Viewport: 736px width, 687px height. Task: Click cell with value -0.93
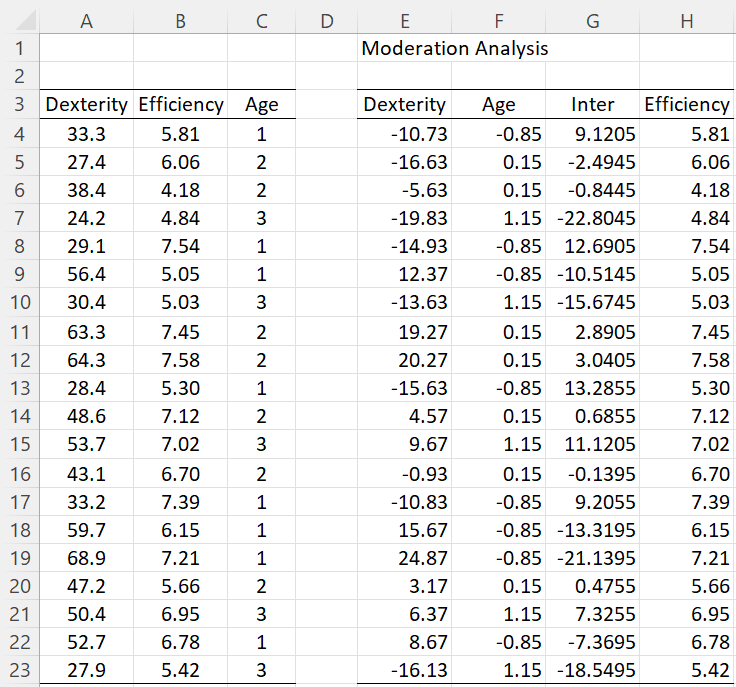click(405, 474)
